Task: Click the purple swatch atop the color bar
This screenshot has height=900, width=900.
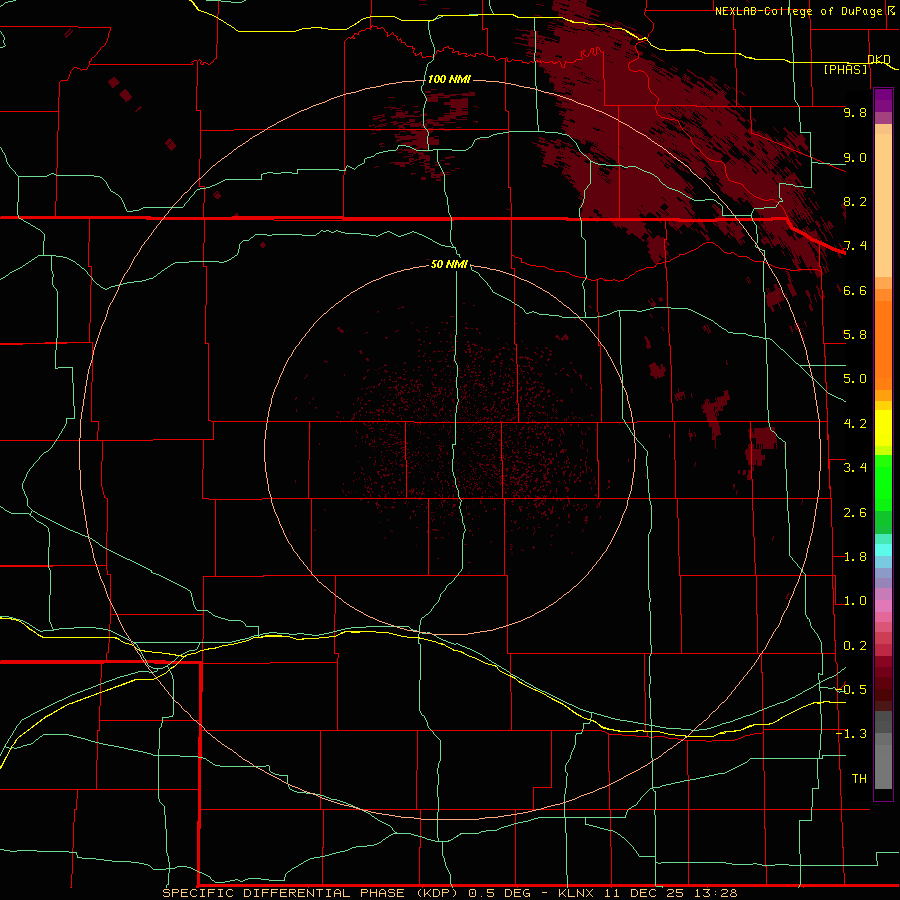Action: (x=883, y=100)
